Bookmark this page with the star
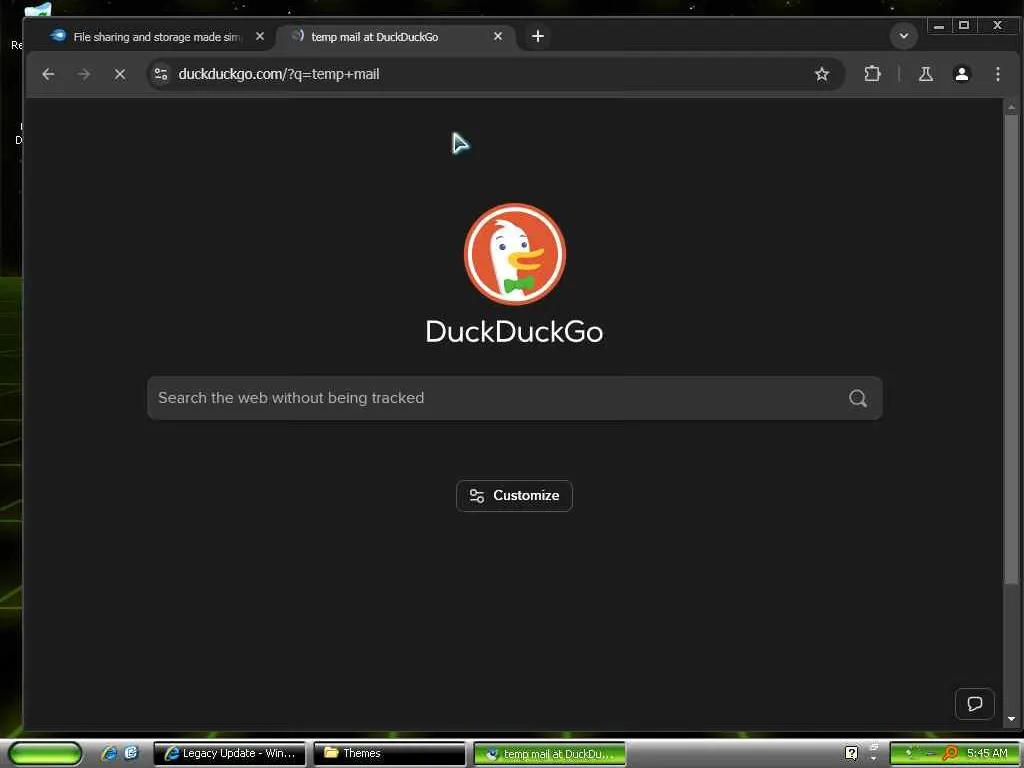 click(822, 74)
